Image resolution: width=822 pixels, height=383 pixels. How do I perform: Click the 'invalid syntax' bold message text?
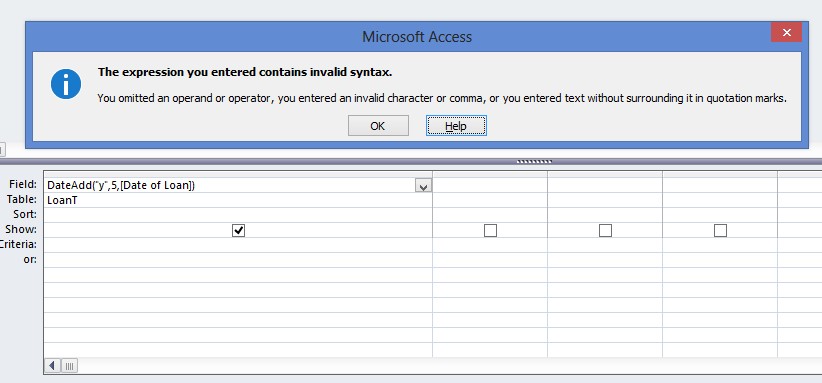click(x=245, y=72)
